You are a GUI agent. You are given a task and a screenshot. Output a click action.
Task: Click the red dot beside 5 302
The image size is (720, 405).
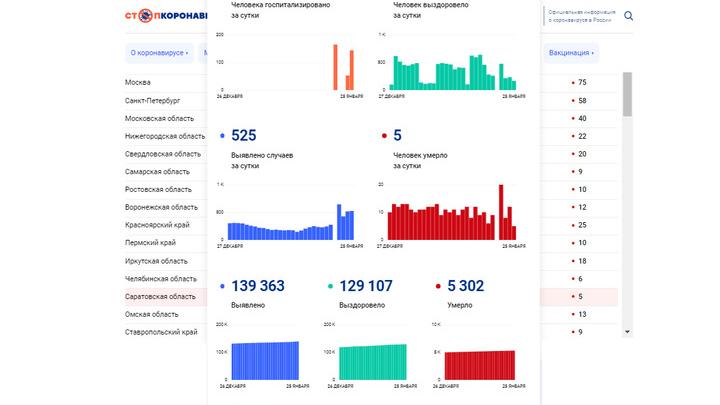click(439, 286)
